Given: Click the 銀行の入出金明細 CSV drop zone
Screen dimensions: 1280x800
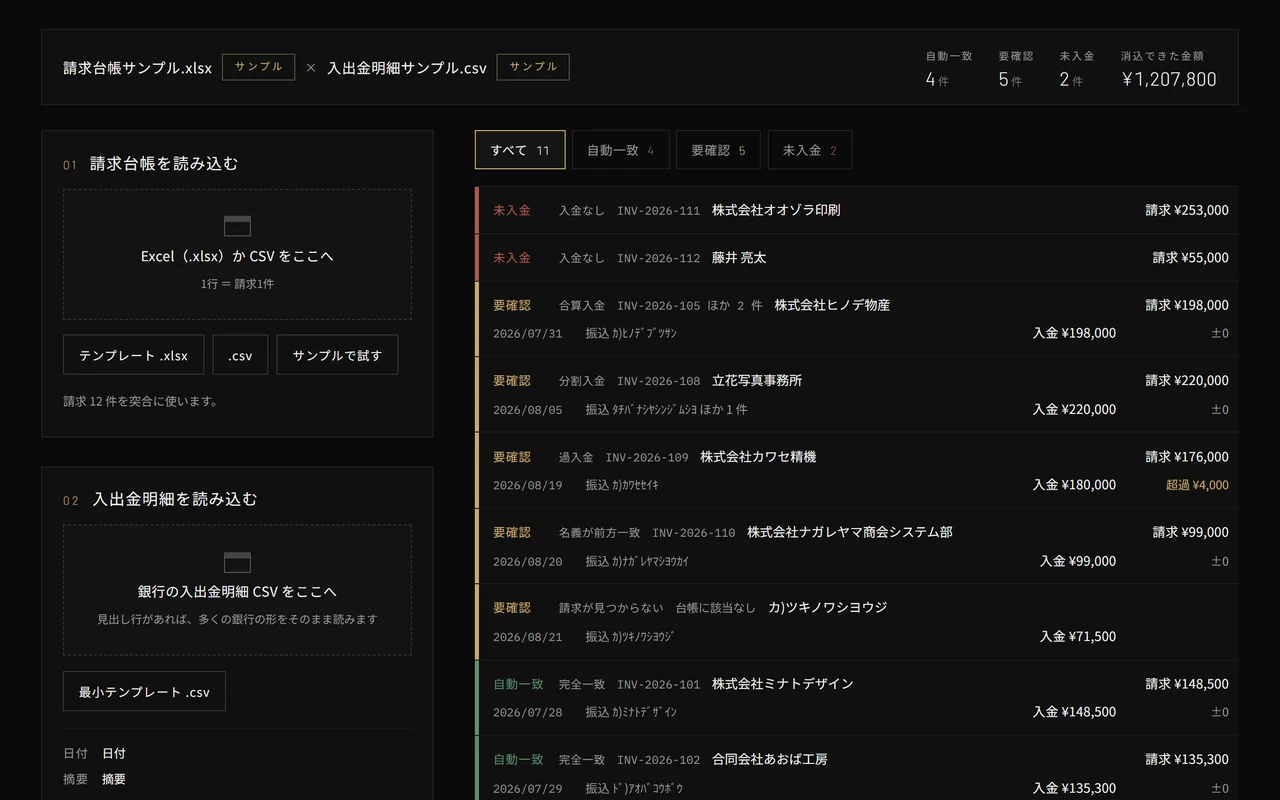Looking at the screenshot, I should tap(237, 590).
